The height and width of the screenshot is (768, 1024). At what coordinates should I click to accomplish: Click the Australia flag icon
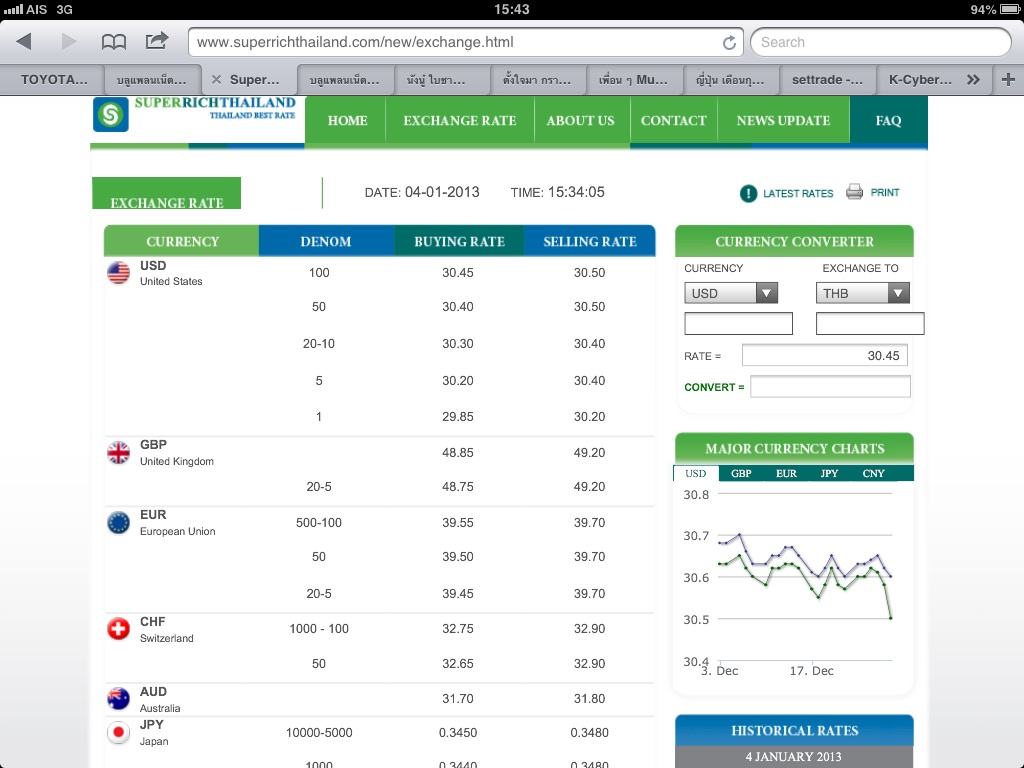(118, 699)
